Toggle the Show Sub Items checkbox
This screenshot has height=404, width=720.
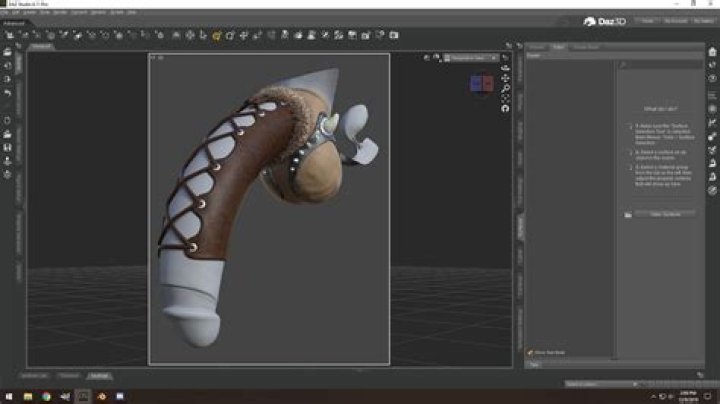[x=531, y=353]
